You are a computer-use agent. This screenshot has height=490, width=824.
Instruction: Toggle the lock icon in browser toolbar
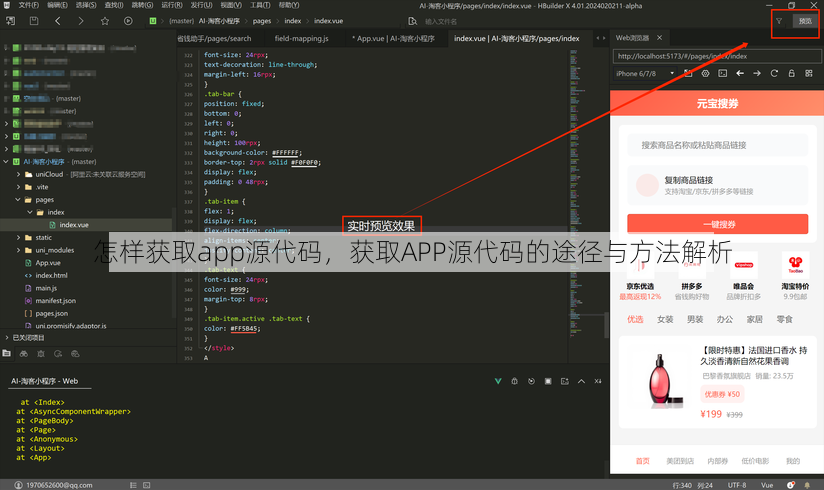(791, 73)
